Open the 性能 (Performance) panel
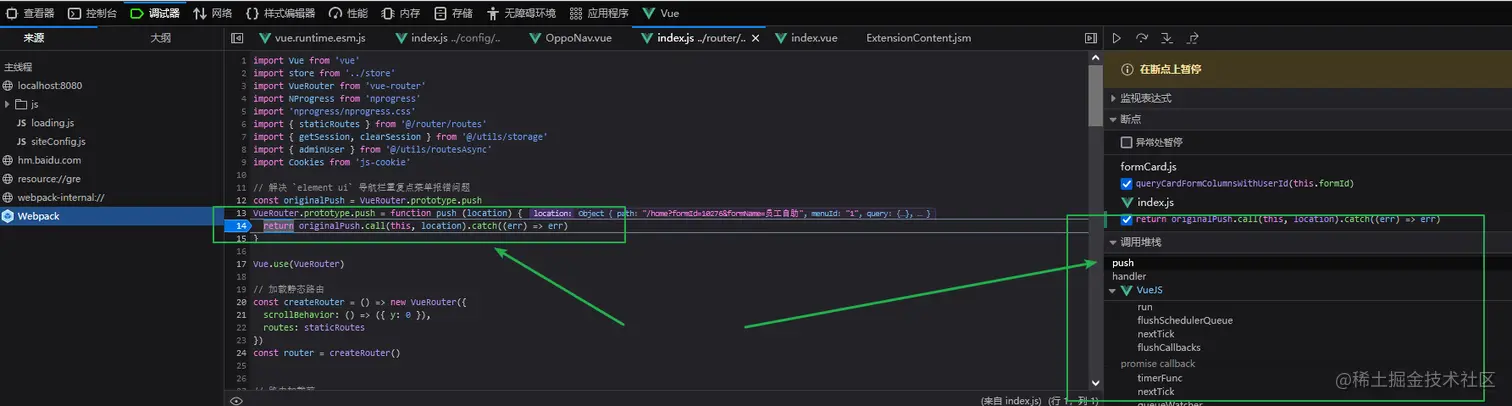Screen dimensions: 1512x406 348,13
